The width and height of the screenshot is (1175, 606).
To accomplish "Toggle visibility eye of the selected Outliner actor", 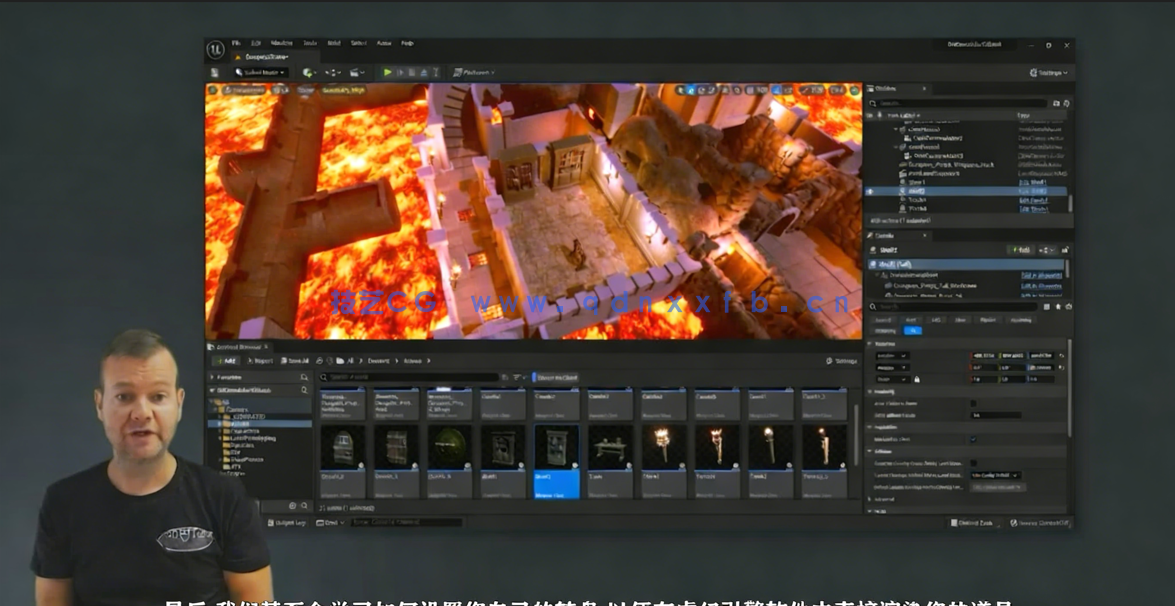I will coord(868,191).
